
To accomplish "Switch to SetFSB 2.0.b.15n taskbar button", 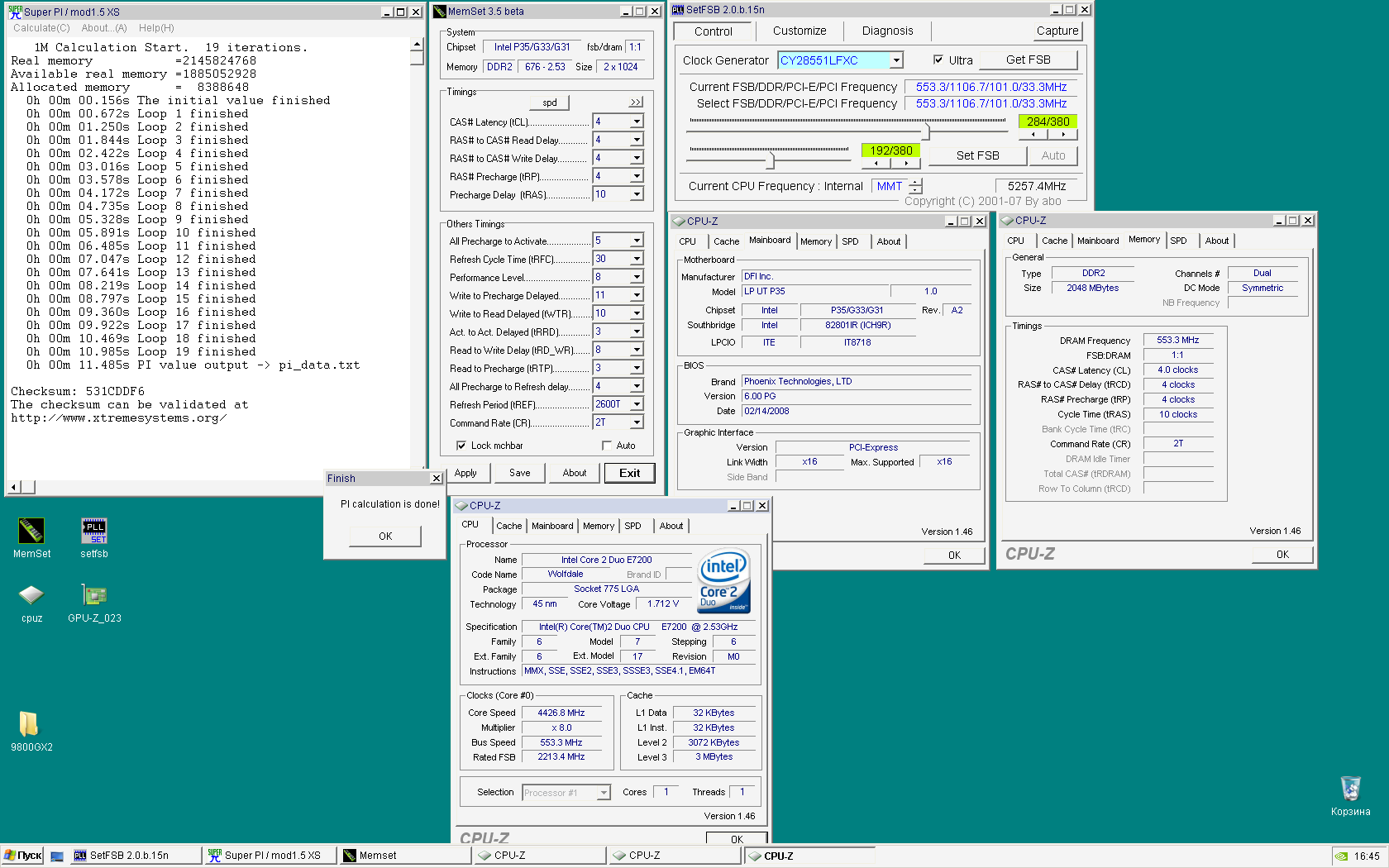I will pos(136,856).
